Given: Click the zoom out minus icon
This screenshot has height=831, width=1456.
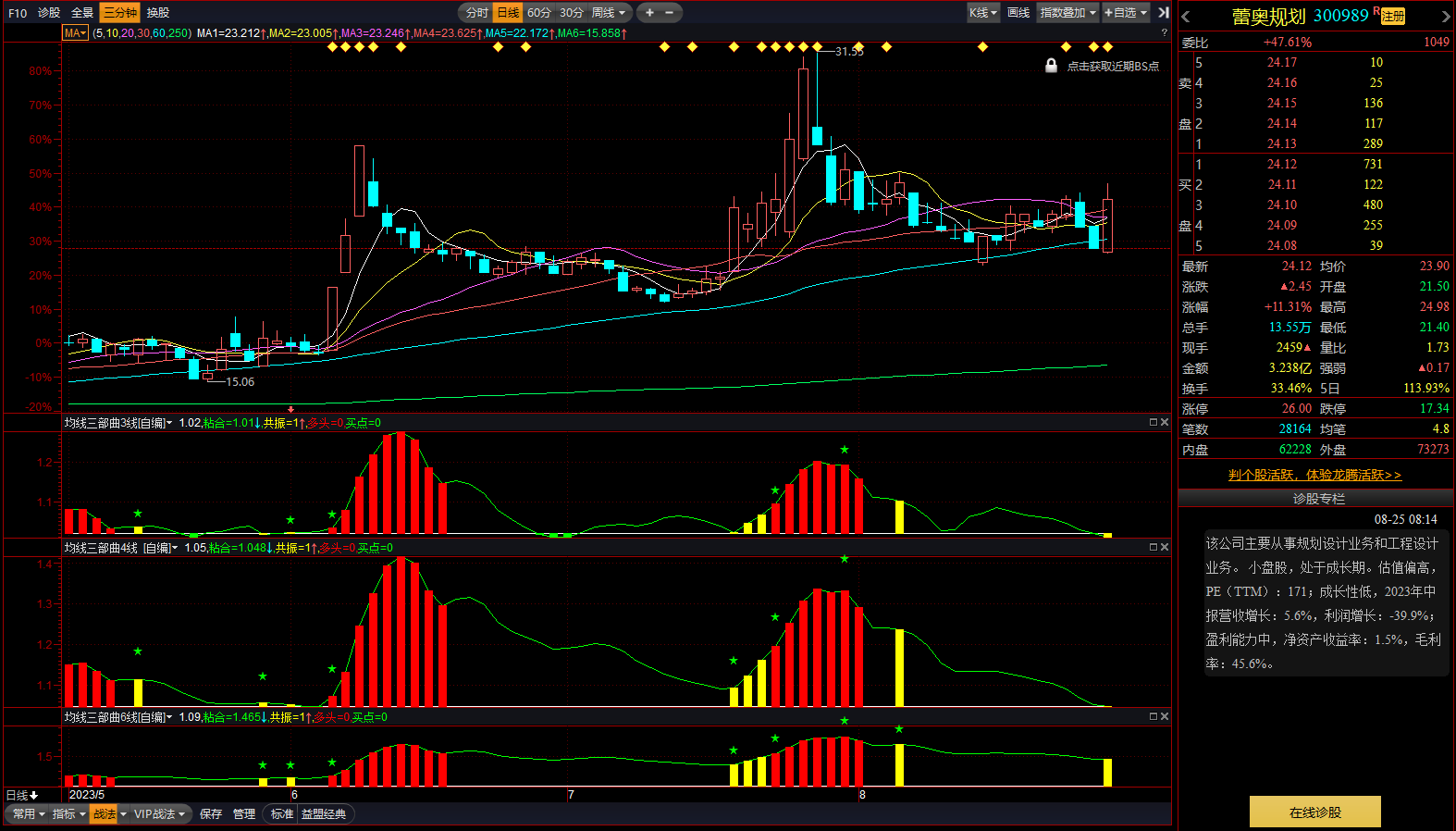Looking at the screenshot, I should (670, 13).
